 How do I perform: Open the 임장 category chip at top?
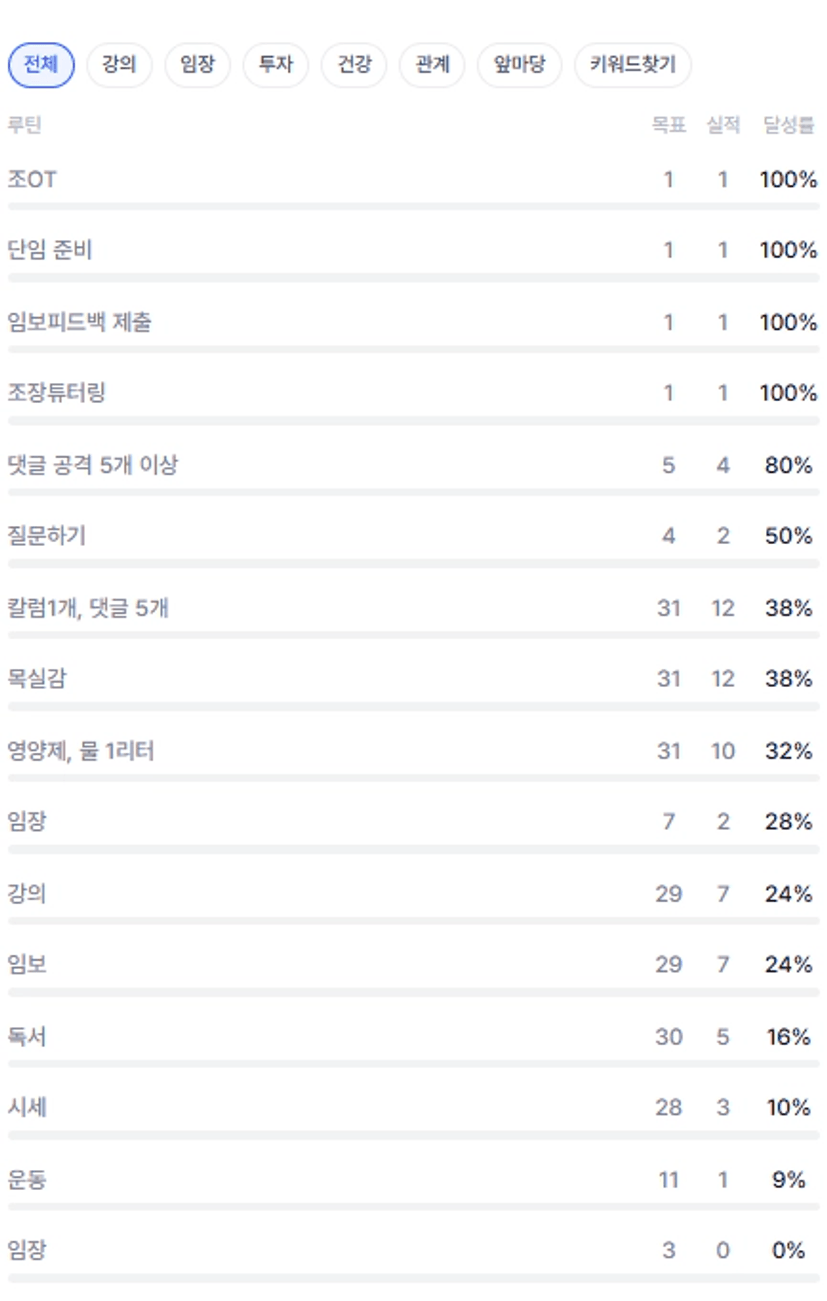click(197, 66)
